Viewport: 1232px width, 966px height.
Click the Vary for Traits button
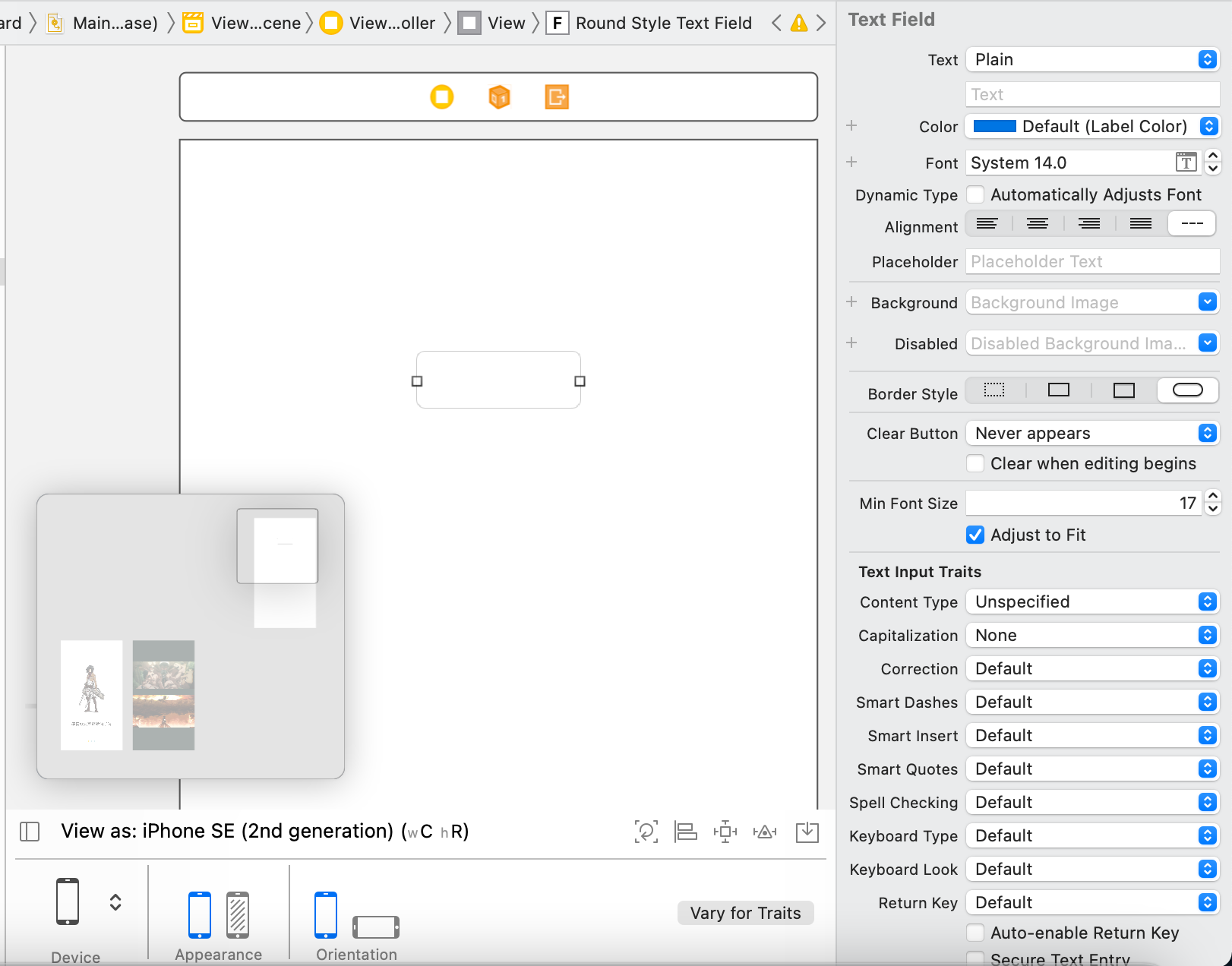[x=745, y=913]
